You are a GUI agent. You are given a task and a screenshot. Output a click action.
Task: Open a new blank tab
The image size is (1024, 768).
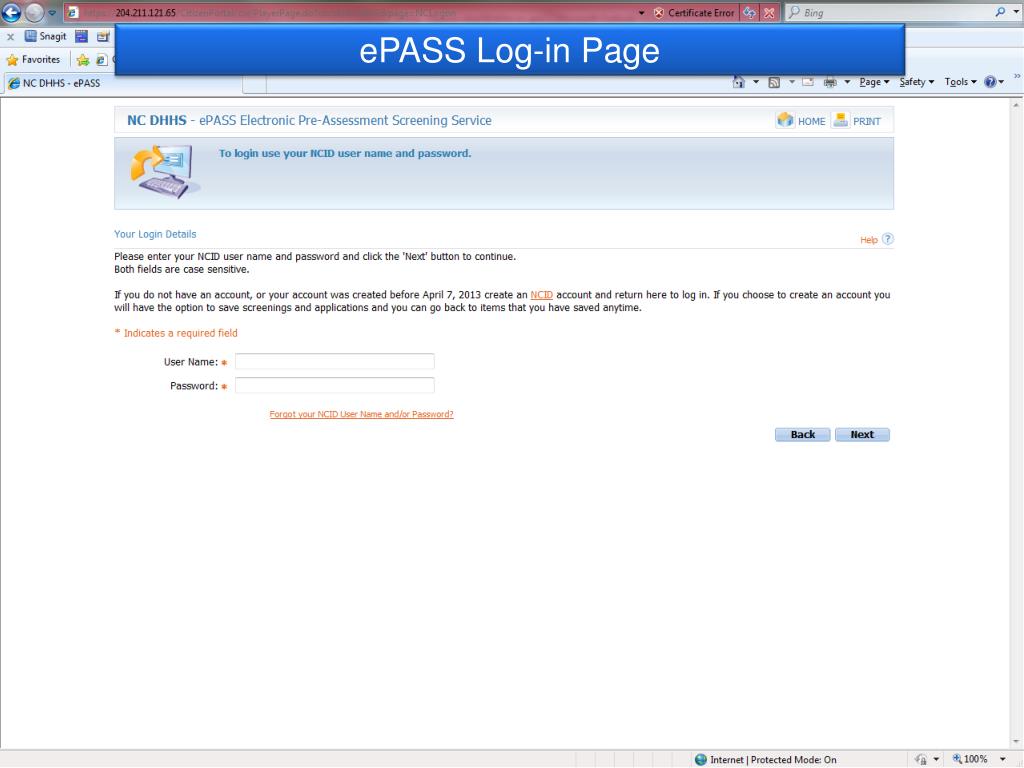click(255, 84)
